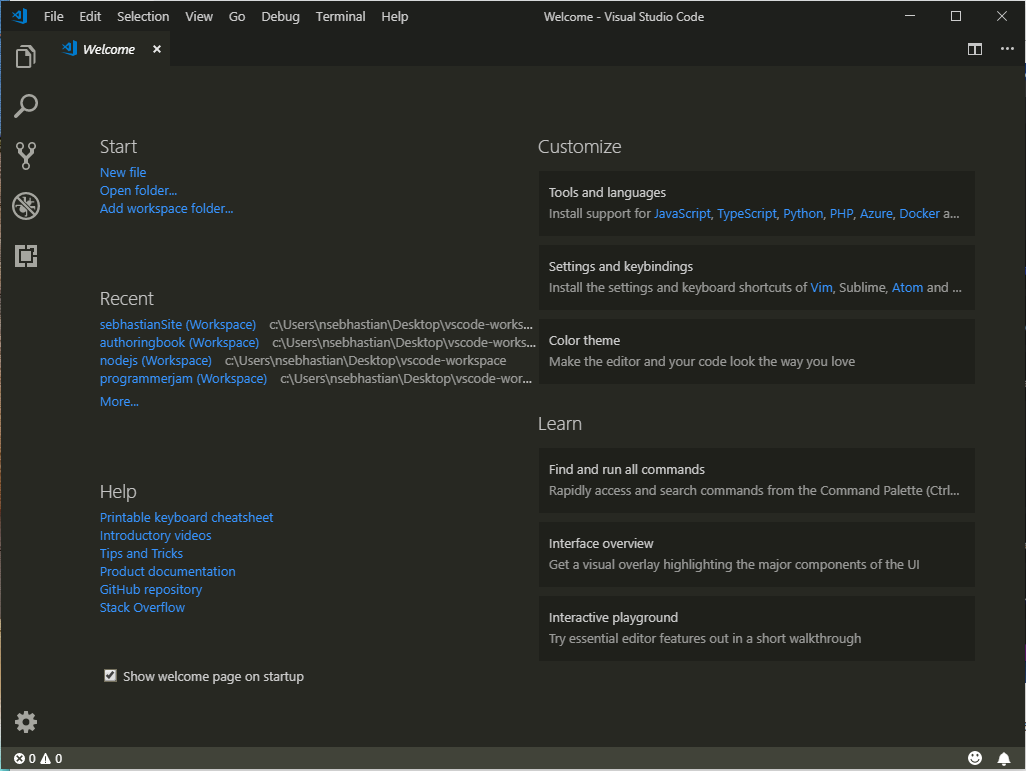Image resolution: width=1026 pixels, height=771 pixels.
Task: Open the Explorer view in activity bar
Action: [x=26, y=56]
